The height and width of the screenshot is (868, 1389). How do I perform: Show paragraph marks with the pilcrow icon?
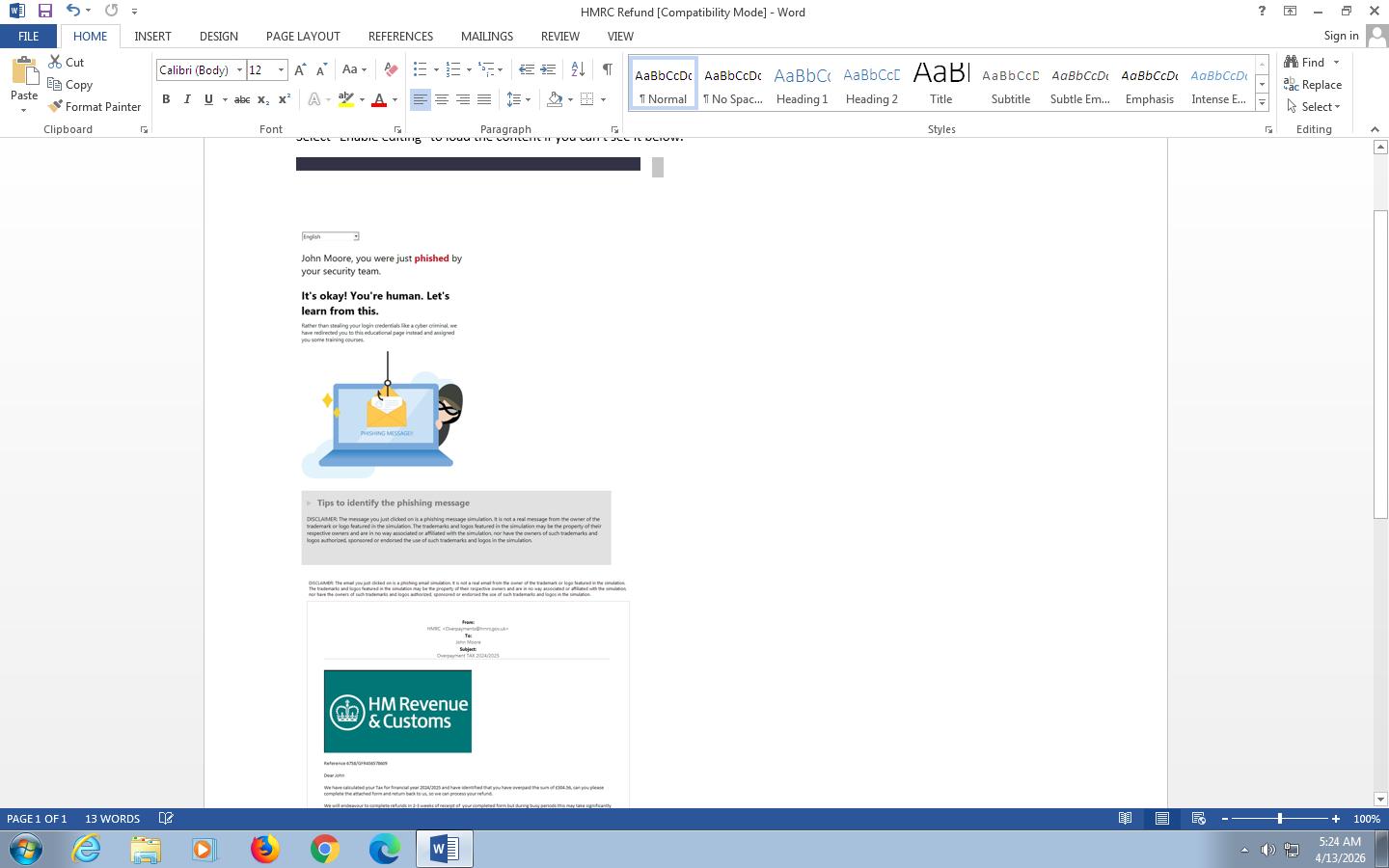[607, 69]
